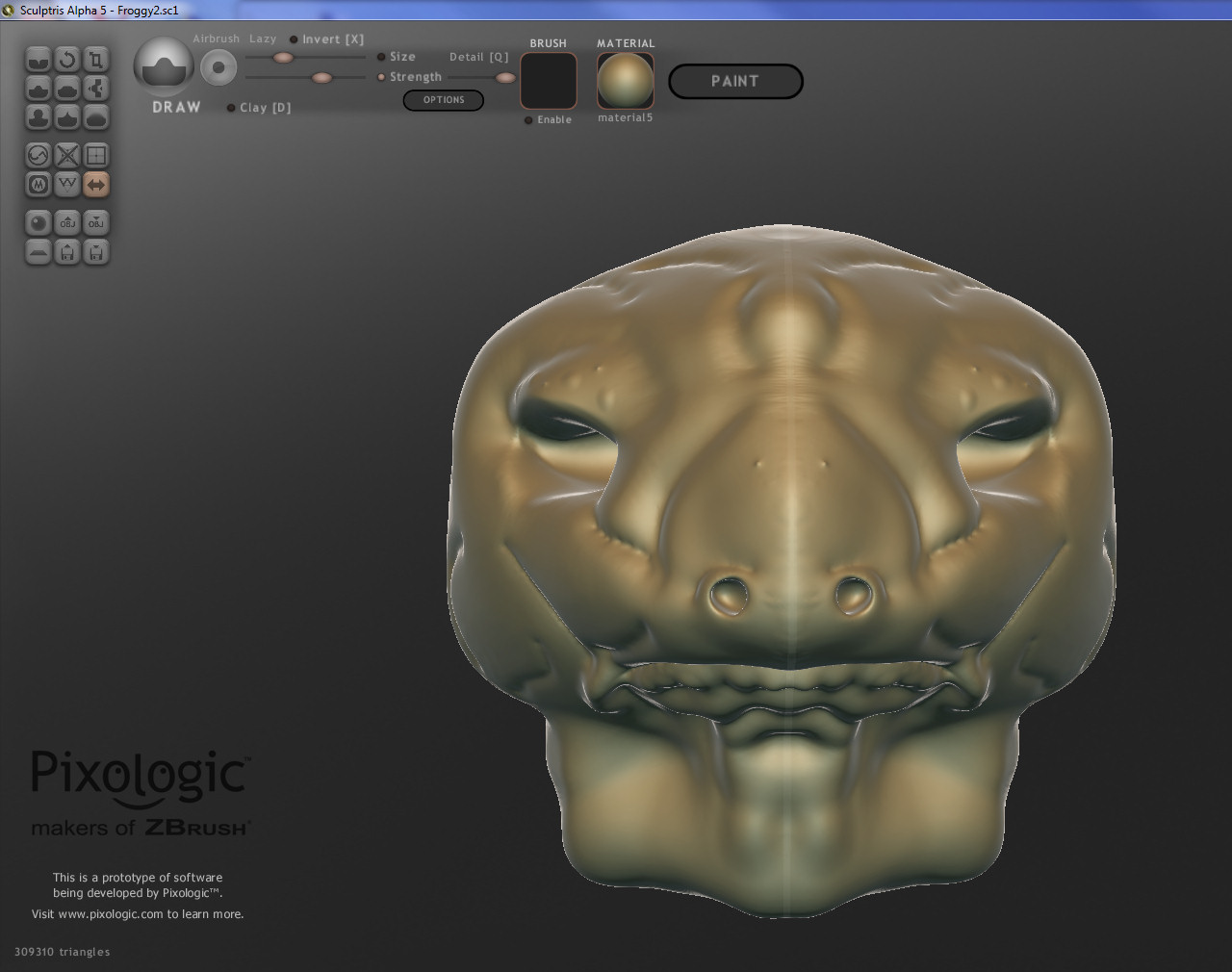The image size is (1232, 972).
Task: Select the Scale tool icon
Action: (x=96, y=60)
